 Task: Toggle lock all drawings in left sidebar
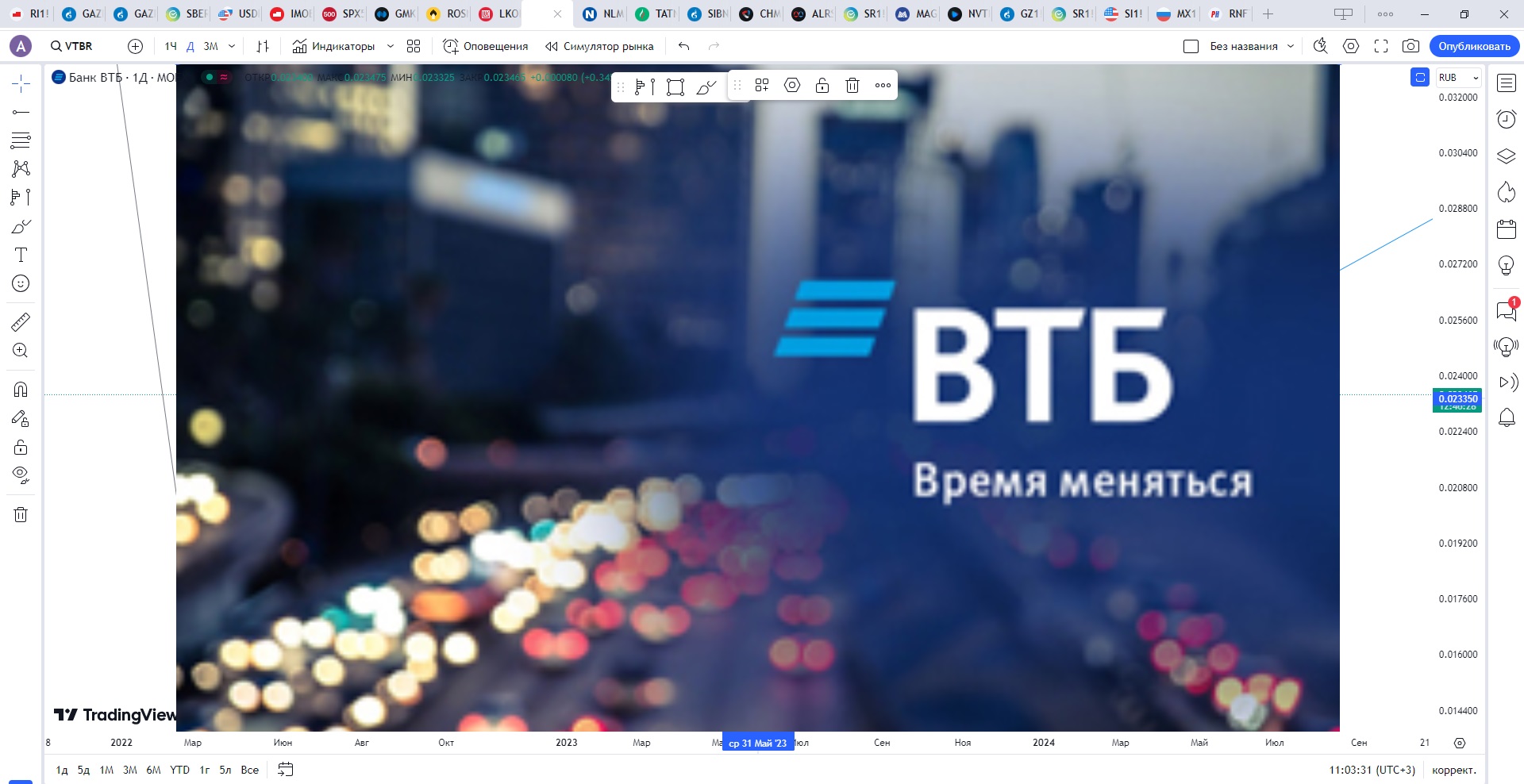coord(21,447)
